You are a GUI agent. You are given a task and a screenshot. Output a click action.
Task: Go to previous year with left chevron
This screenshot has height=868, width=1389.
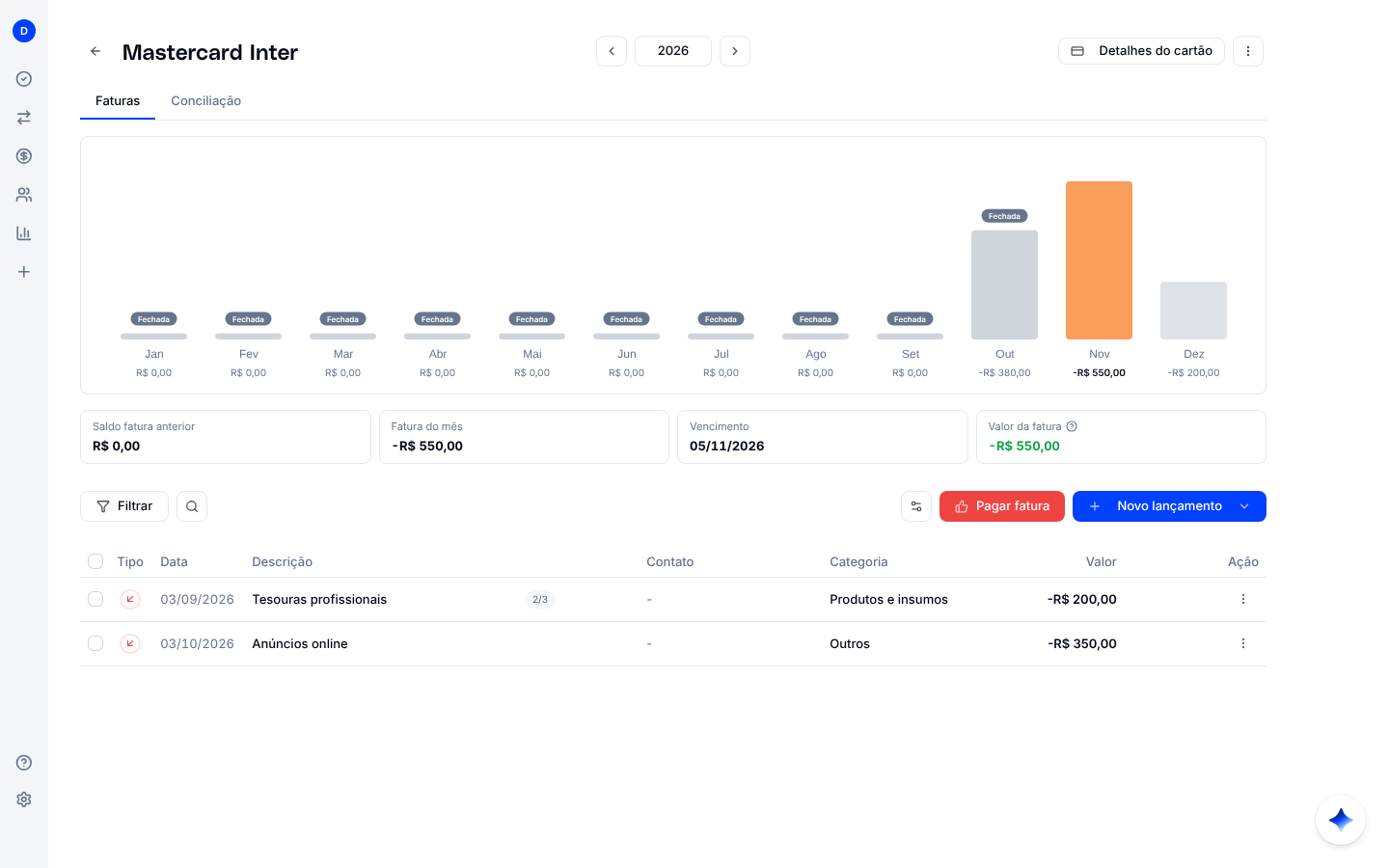tap(612, 51)
